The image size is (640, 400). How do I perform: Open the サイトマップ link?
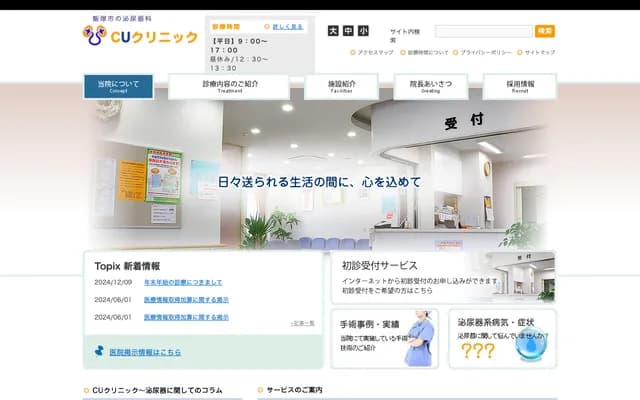point(540,52)
